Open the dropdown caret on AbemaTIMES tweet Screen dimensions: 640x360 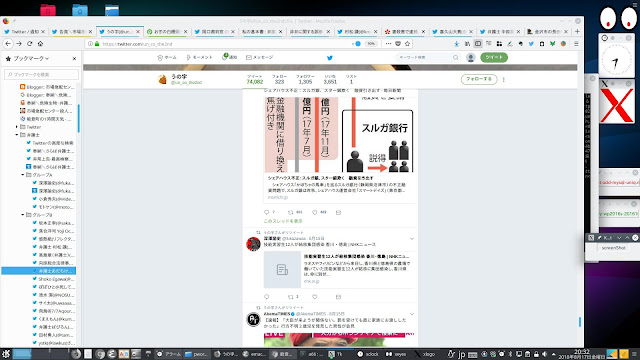tap(412, 314)
